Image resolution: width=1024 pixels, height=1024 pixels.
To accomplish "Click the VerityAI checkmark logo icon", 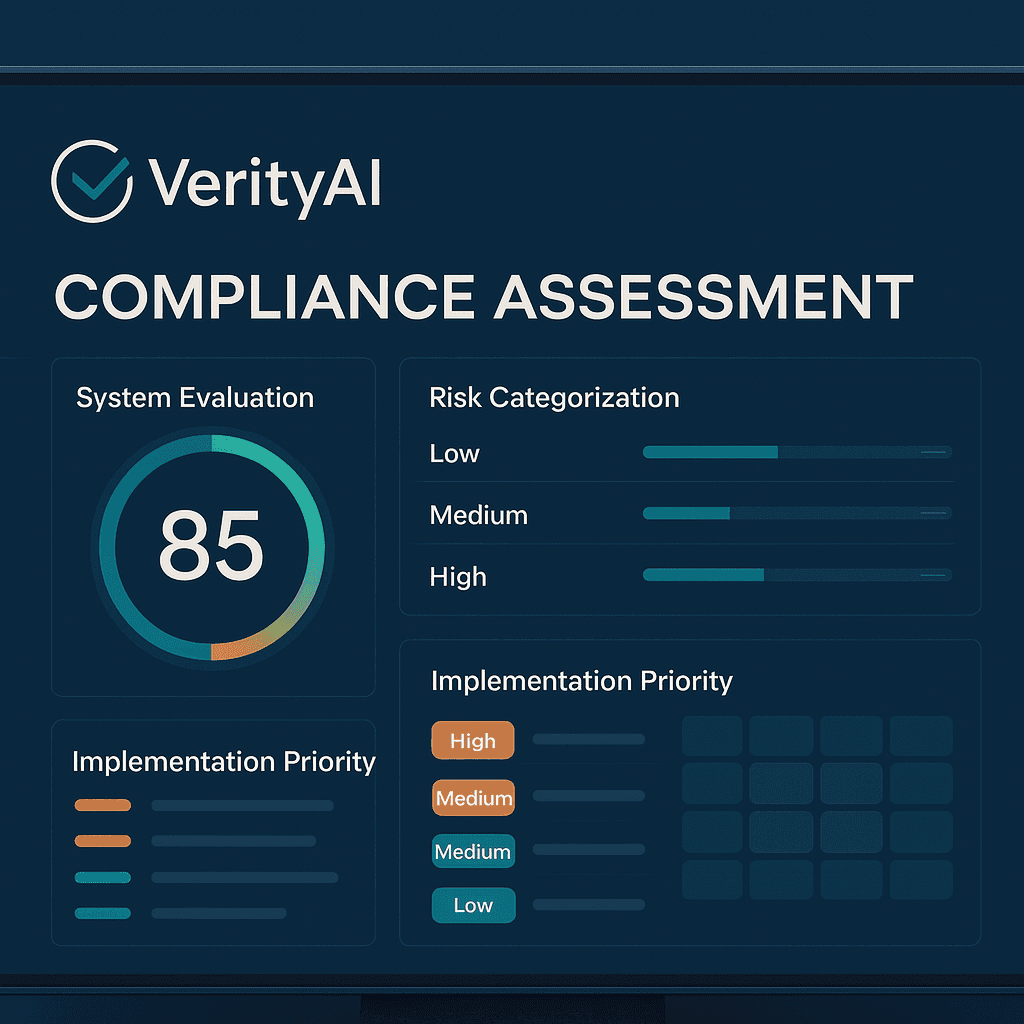I will [92, 181].
